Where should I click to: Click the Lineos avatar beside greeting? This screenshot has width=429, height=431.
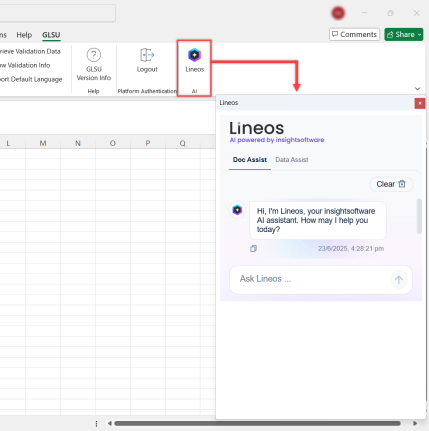tap(237, 210)
